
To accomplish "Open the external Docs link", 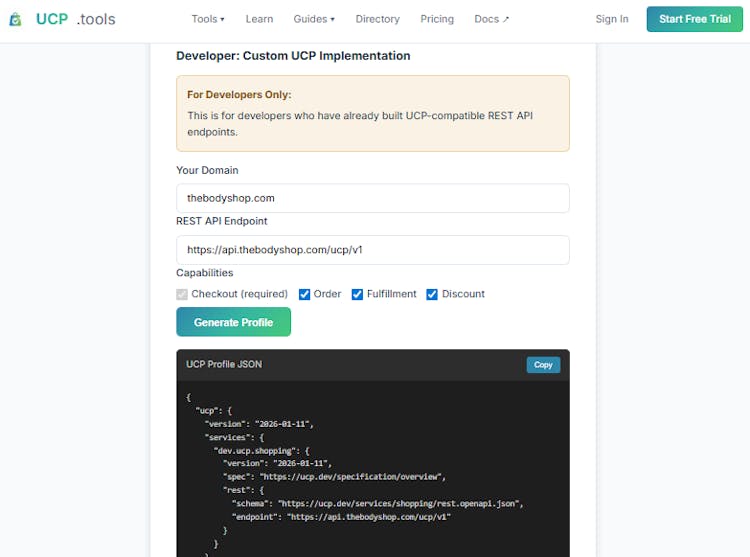I will pyautogui.click(x=491, y=19).
